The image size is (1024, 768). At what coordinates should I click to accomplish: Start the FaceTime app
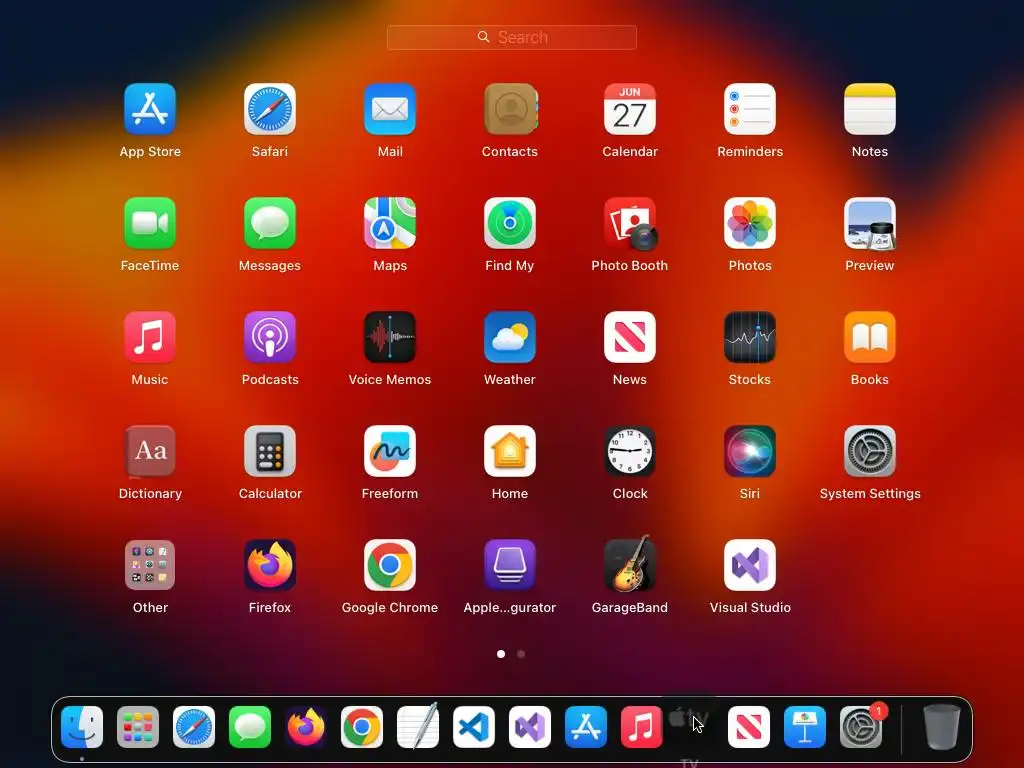pos(150,223)
